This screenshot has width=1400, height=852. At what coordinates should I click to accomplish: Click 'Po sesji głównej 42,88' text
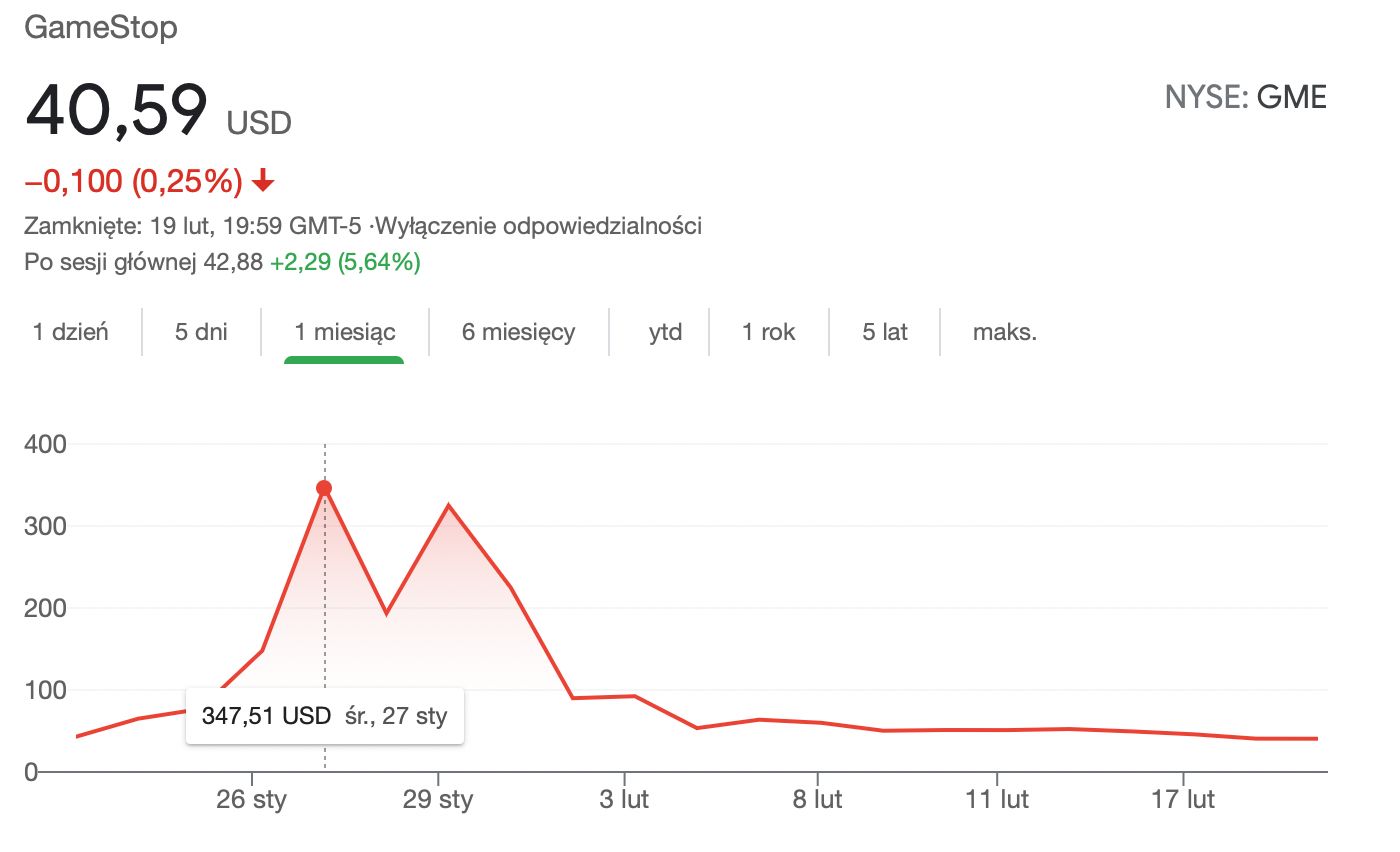[143, 263]
